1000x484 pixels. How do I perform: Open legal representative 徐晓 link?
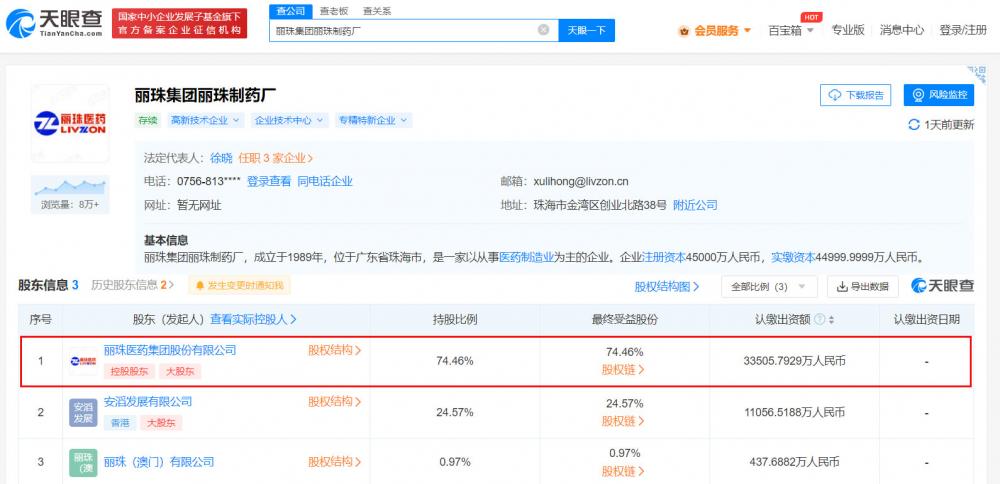pos(221,158)
